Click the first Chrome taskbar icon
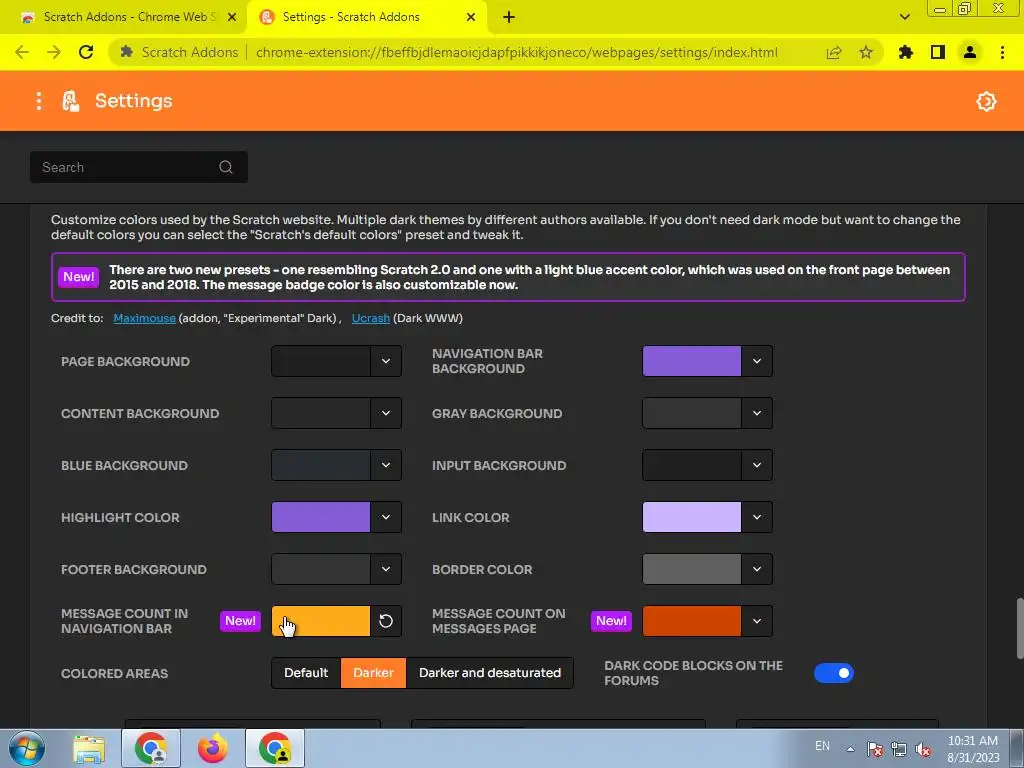This screenshot has width=1024, height=768. 151,748
